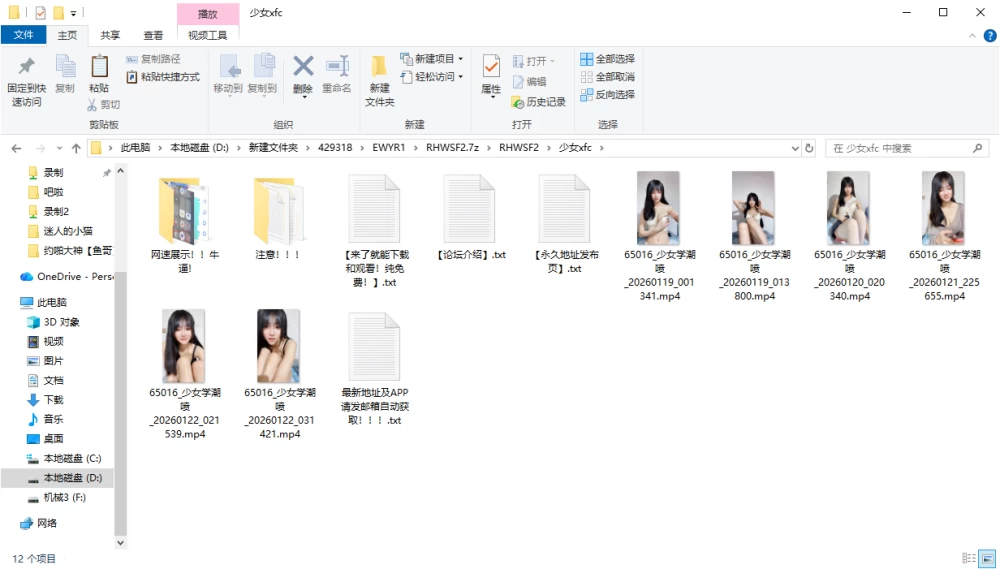Image resolution: width=1000 pixels, height=569 pixels.
Task: Choose 全部选择 to select all items
Action: pyautogui.click(x=607, y=59)
